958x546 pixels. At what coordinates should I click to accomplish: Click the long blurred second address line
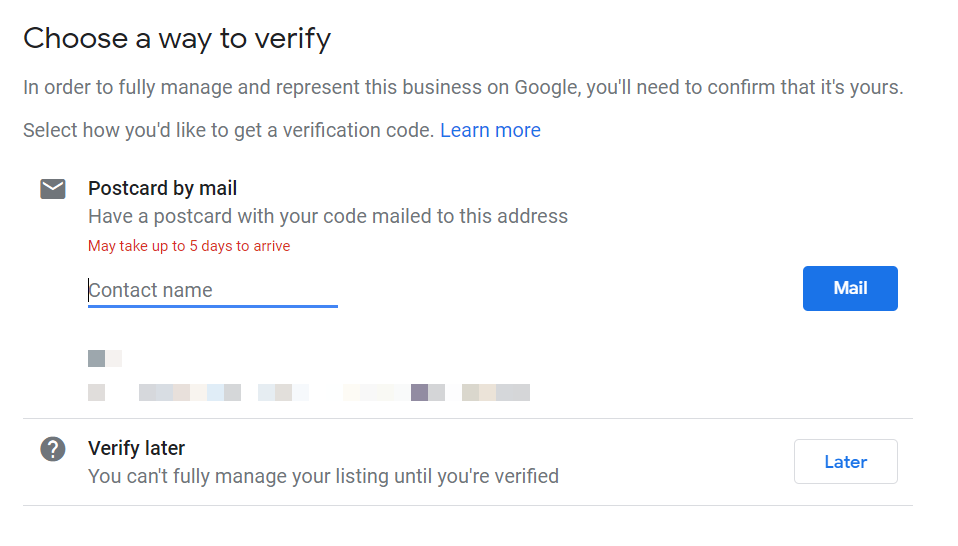[309, 392]
